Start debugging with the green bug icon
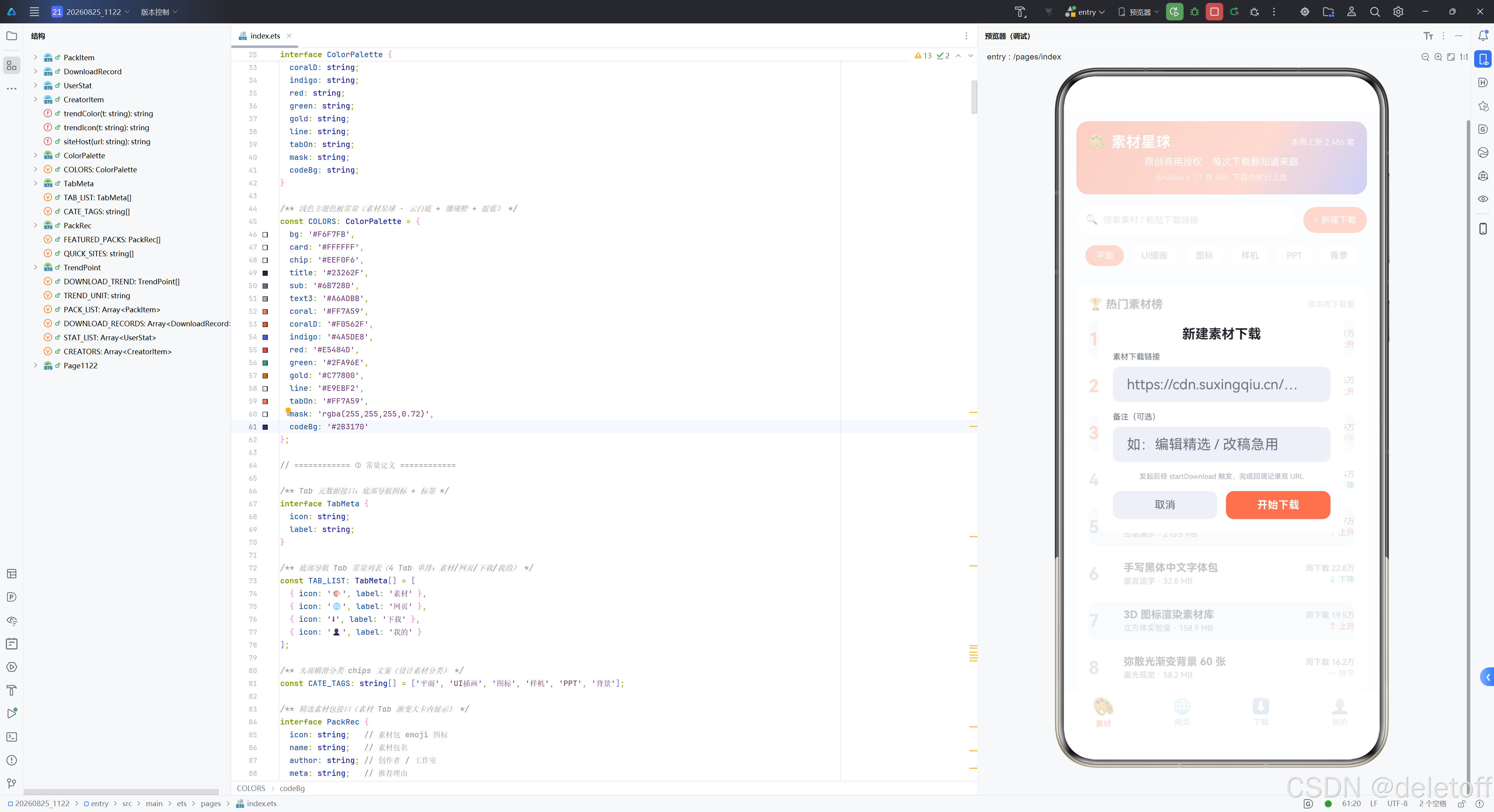This screenshot has width=1494, height=812. coord(1194,12)
